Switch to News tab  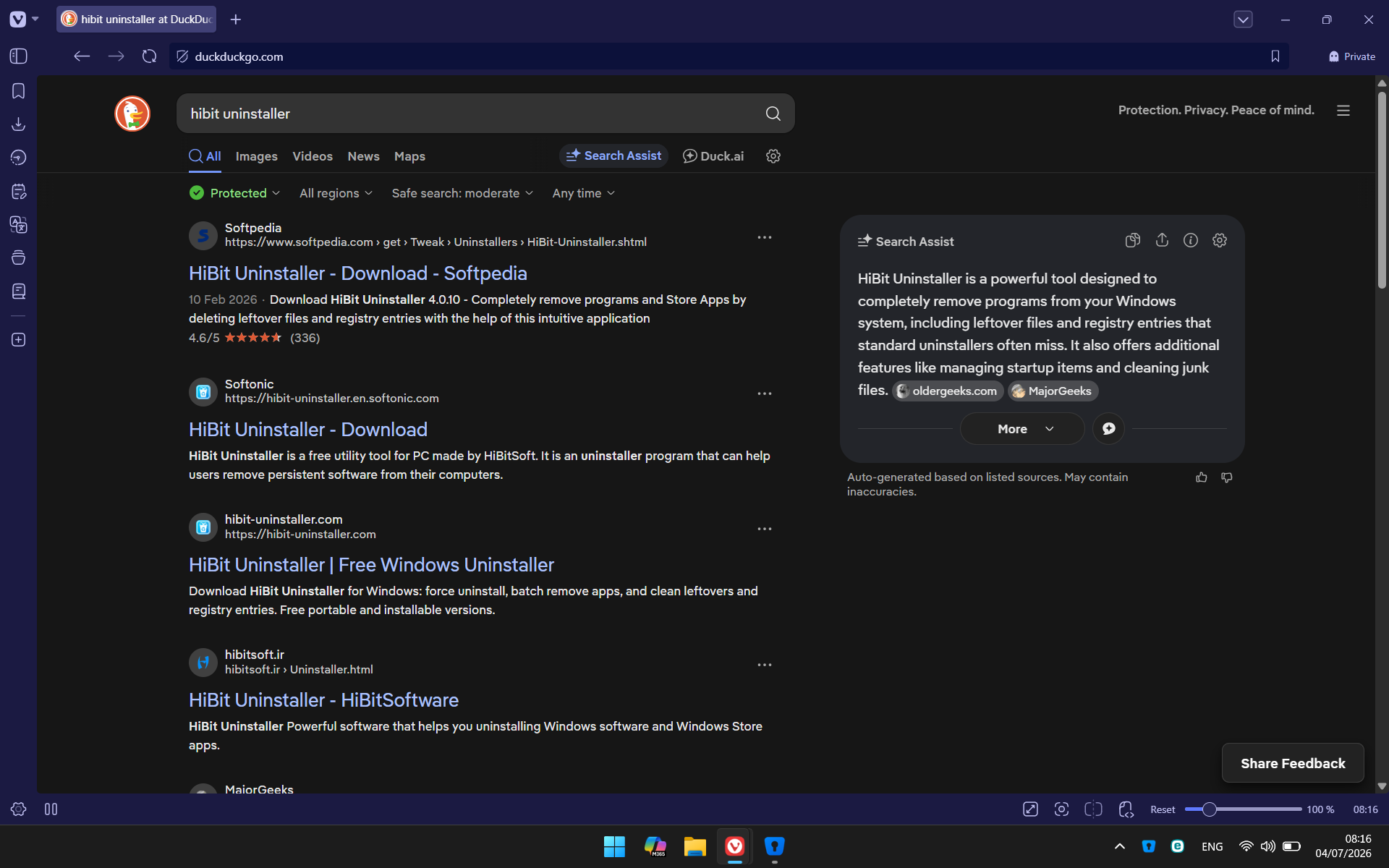[363, 156]
